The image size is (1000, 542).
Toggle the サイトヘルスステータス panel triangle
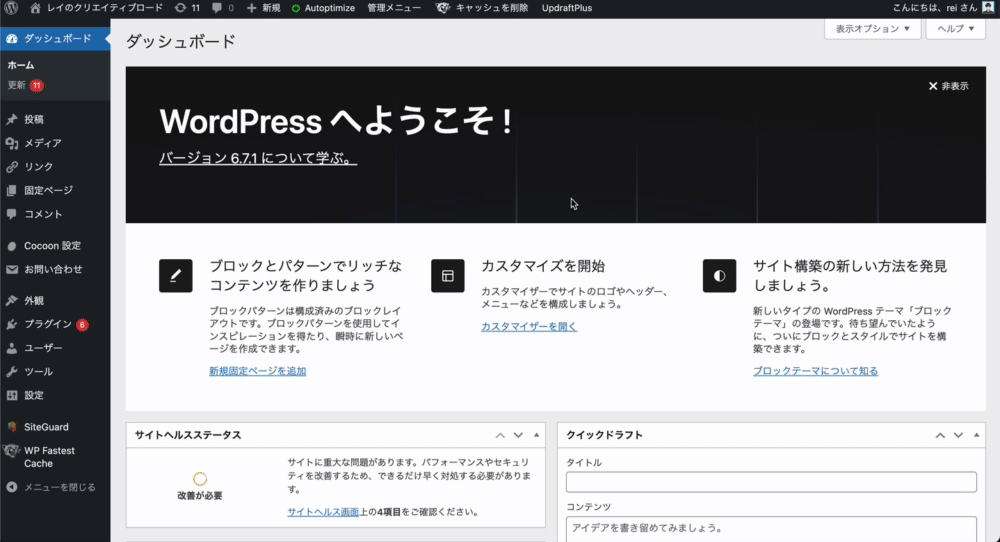pyautogui.click(x=536, y=435)
